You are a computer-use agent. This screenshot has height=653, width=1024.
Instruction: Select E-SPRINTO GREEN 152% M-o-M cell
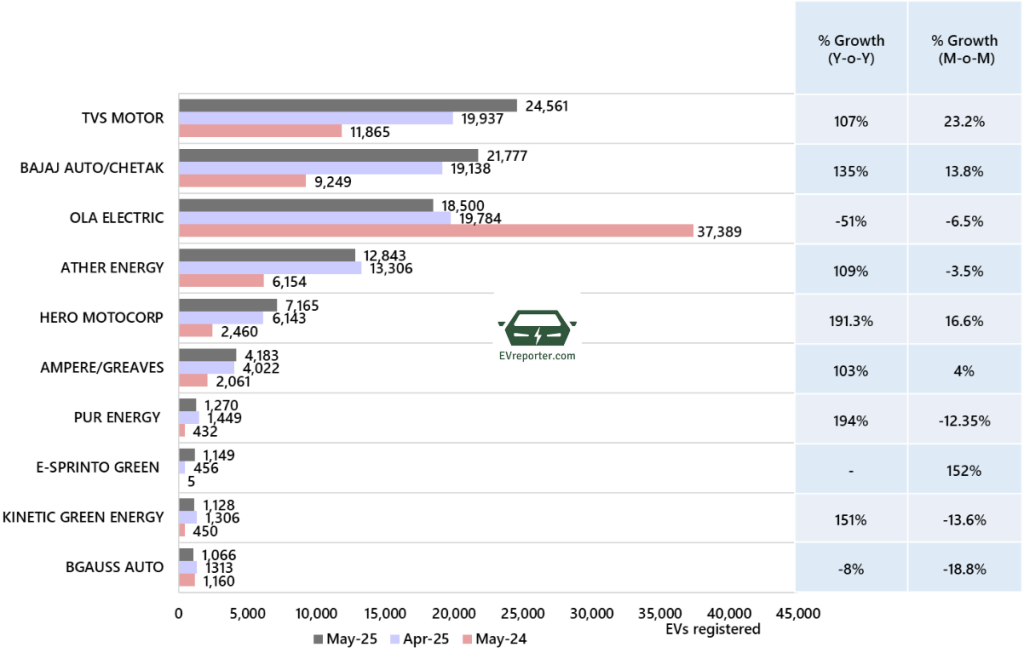pos(964,468)
